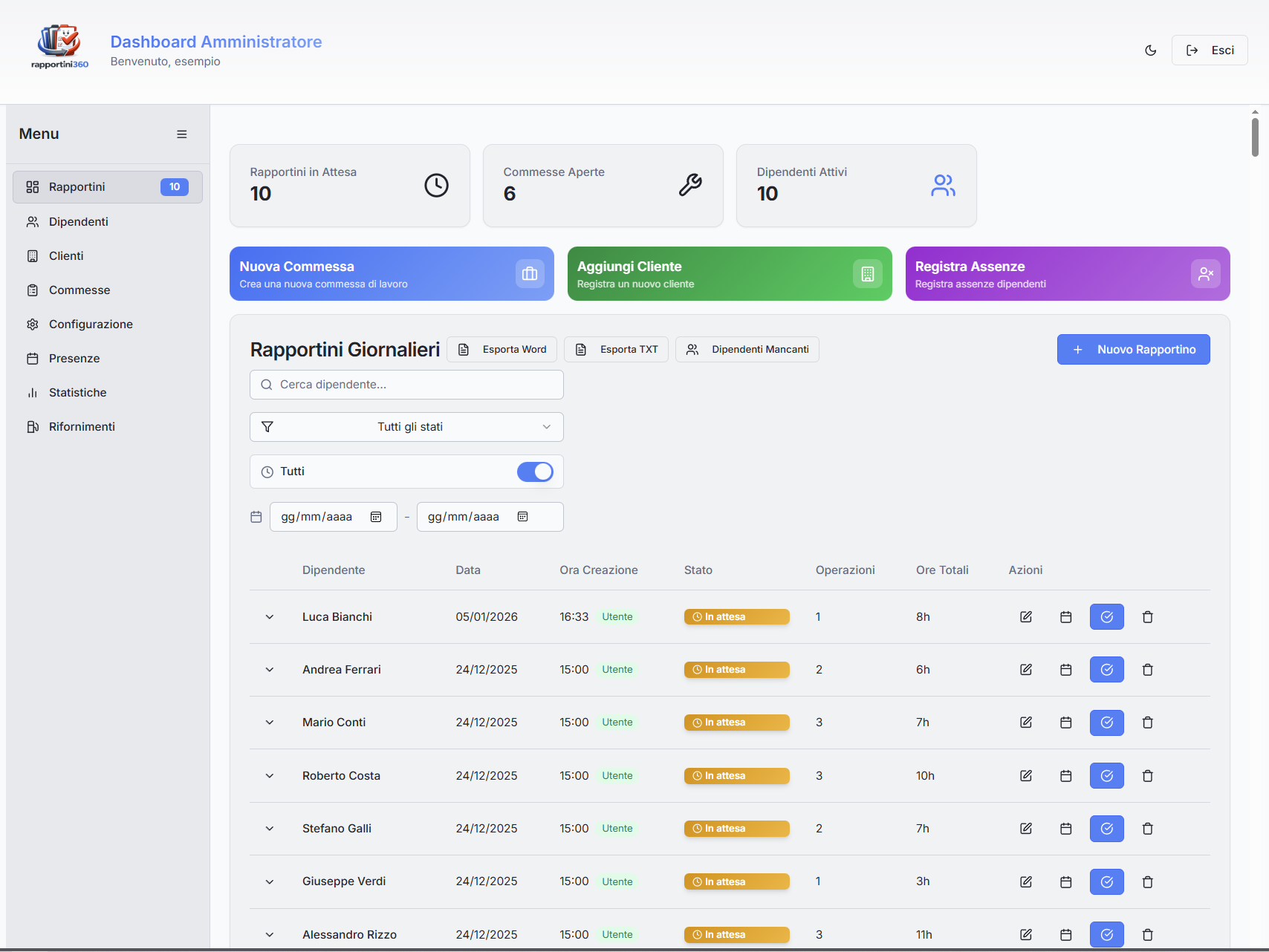1269x952 pixels.
Task: Expand Roberto Costa row details
Action: (x=270, y=776)
